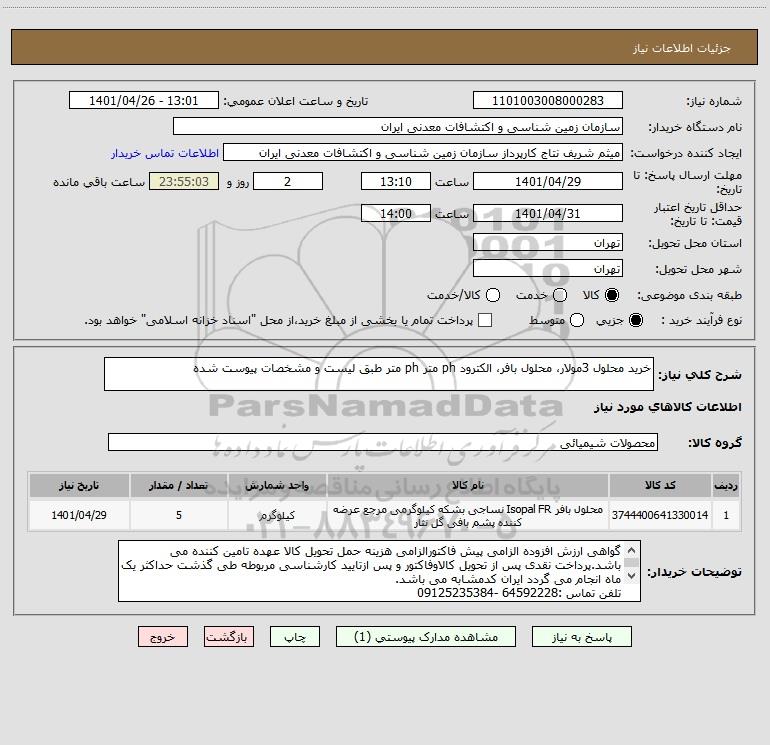Image resolution: width=770 pixels, height=745 pixels.
Task: Click the پاسخ به نیاز button
Action: pos(581,637)
